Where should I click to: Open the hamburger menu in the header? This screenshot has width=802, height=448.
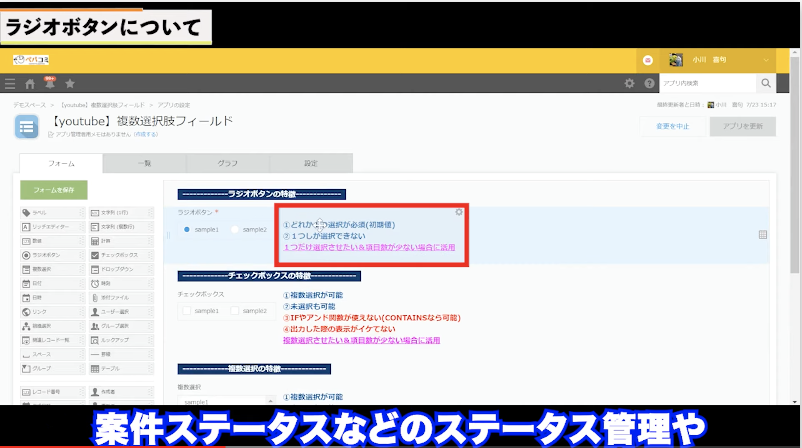point(10,84)
